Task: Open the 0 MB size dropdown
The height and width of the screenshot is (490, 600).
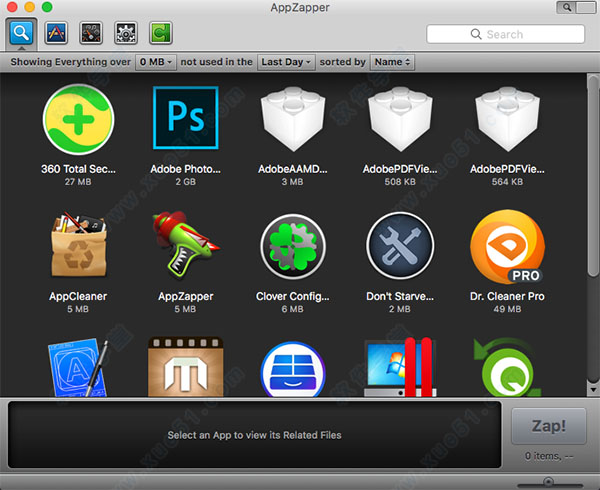Action: click(x=156, y=62)
